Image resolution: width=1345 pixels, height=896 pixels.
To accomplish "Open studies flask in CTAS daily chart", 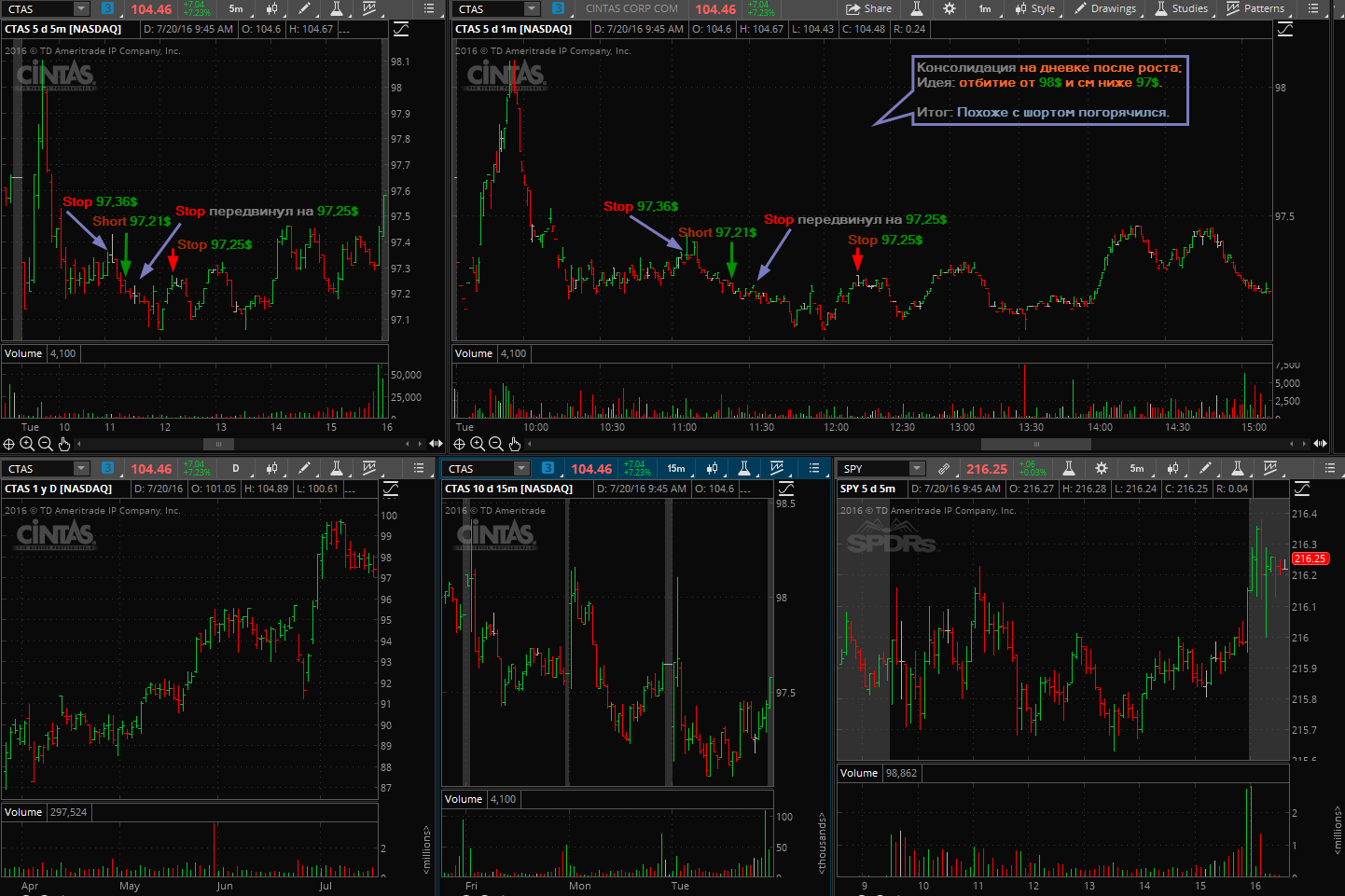I will 337,468.
